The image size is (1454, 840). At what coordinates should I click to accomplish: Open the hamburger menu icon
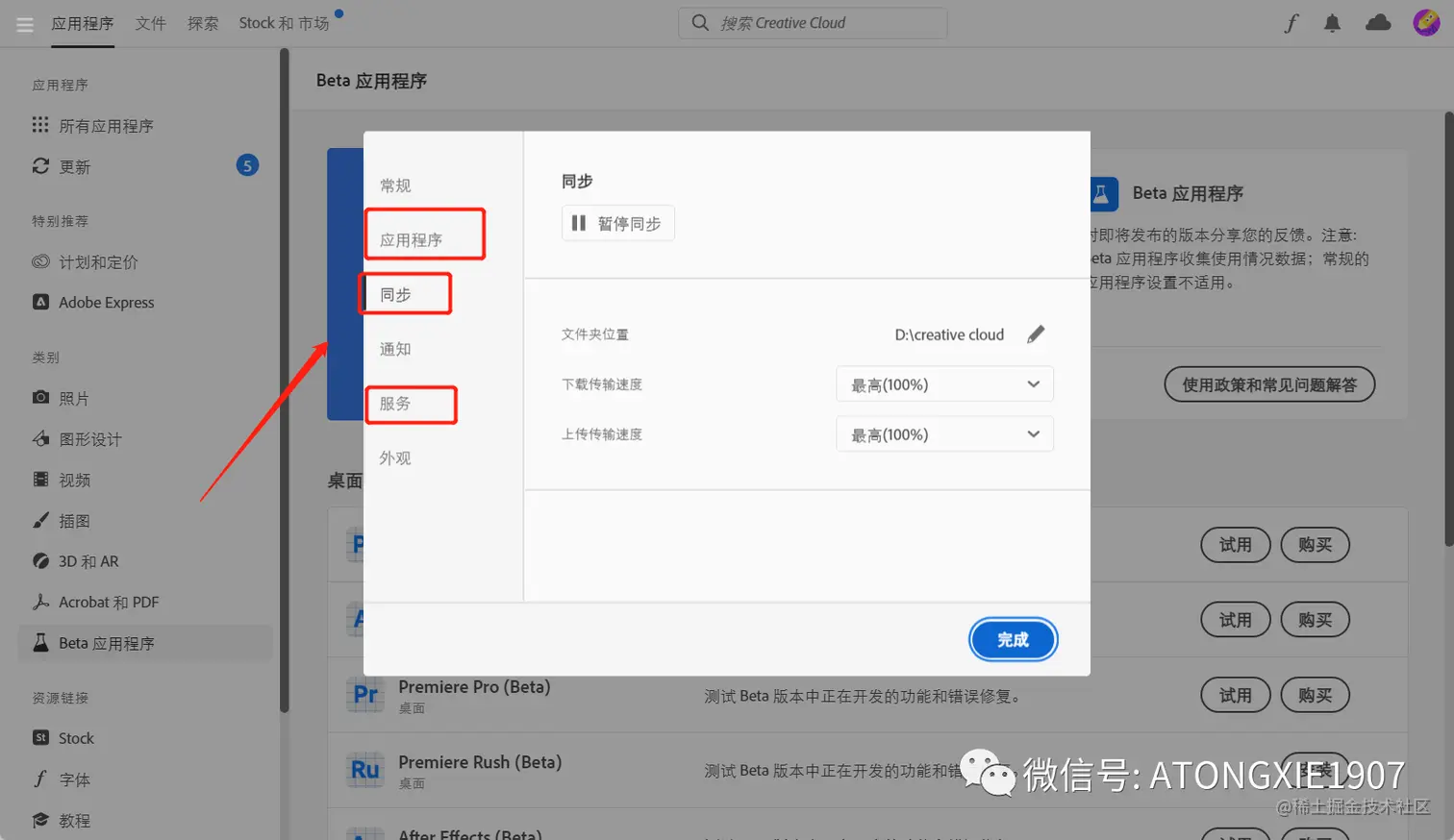click(x=25, y=24)
